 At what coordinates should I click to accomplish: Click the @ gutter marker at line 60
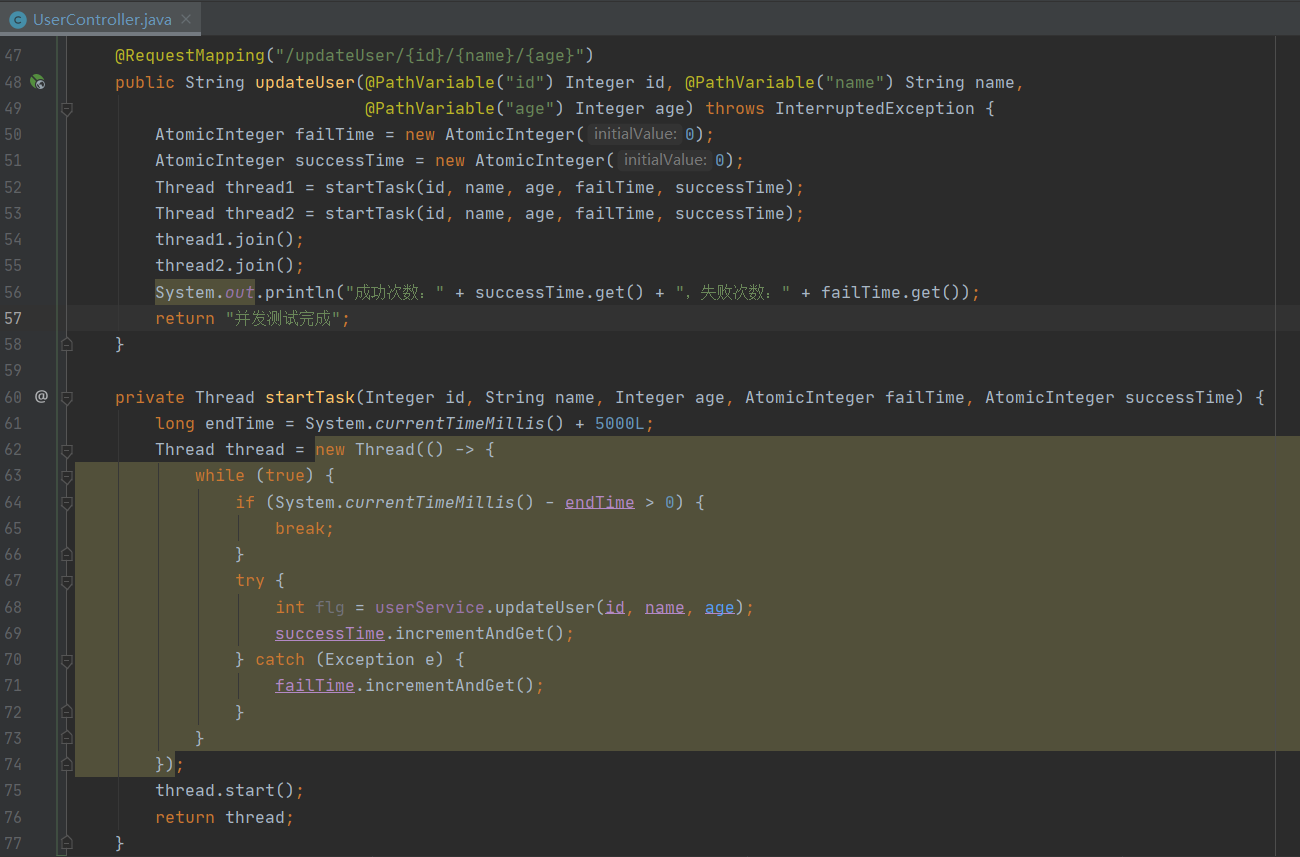pyautogui.click(x=41, y=397)
